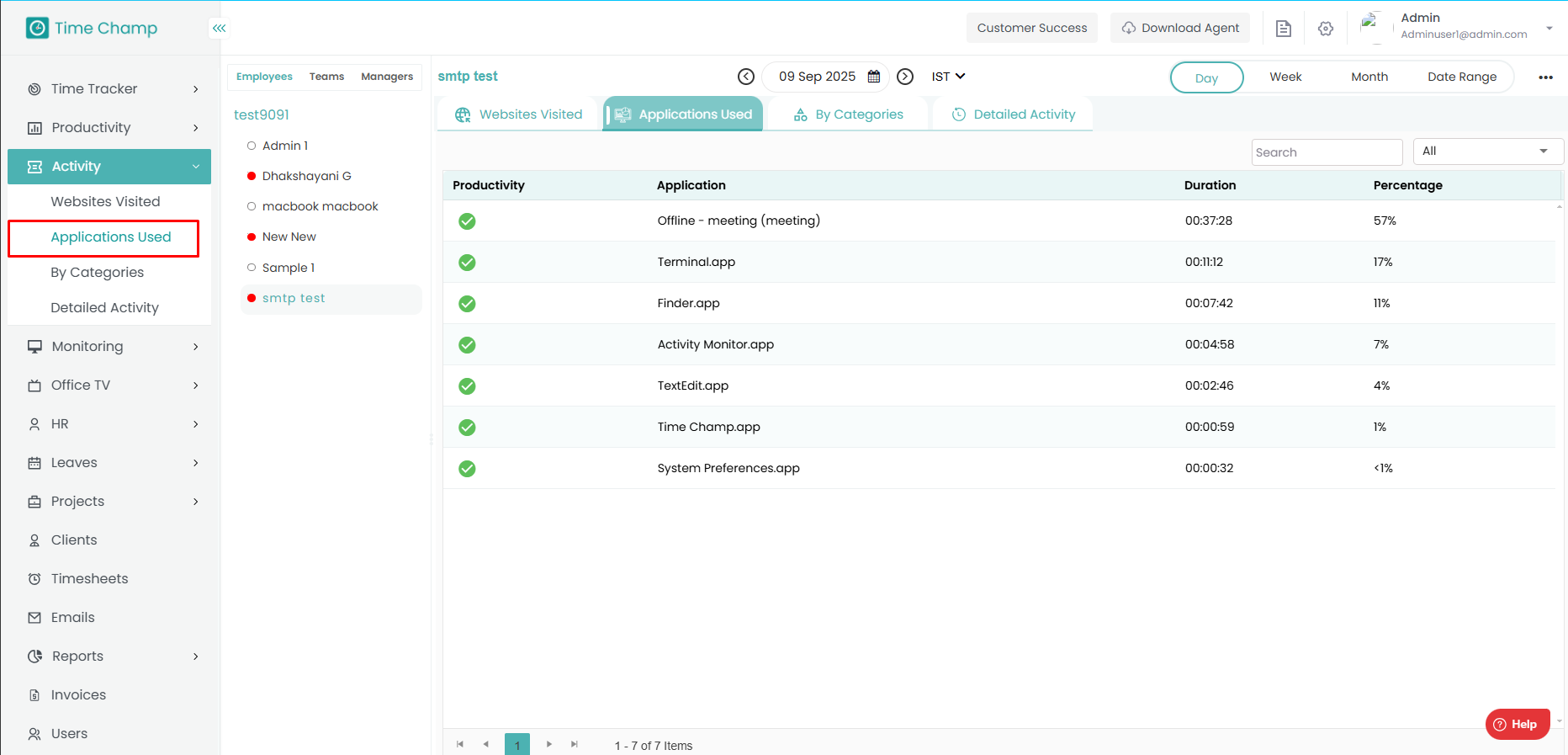Viewport: 1568px width, 755px height.
Task: Open the settings gear icon
Action: click(x=1326, y=29)
